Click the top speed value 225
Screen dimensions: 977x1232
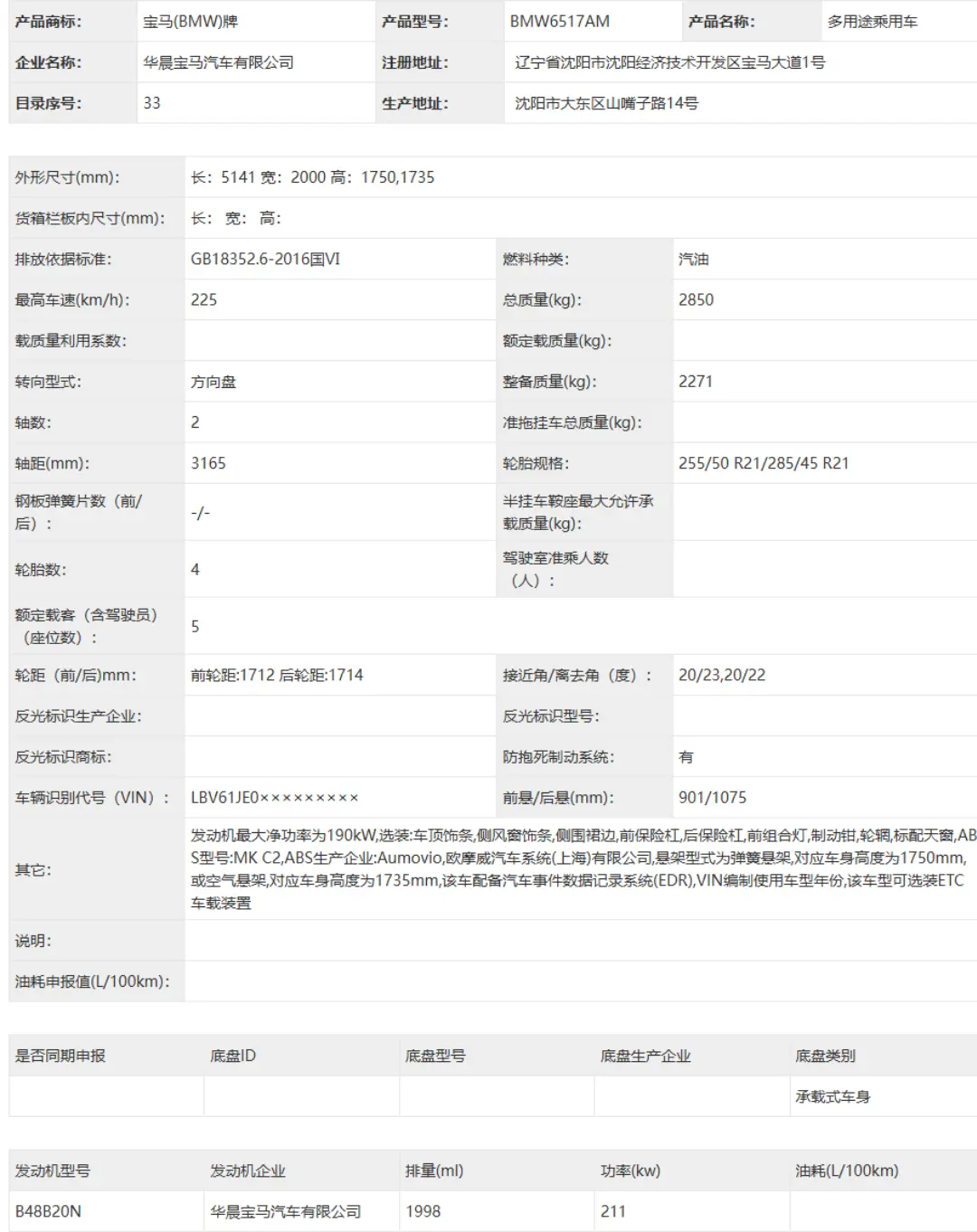pyautogui.click(x=204, y=299)
